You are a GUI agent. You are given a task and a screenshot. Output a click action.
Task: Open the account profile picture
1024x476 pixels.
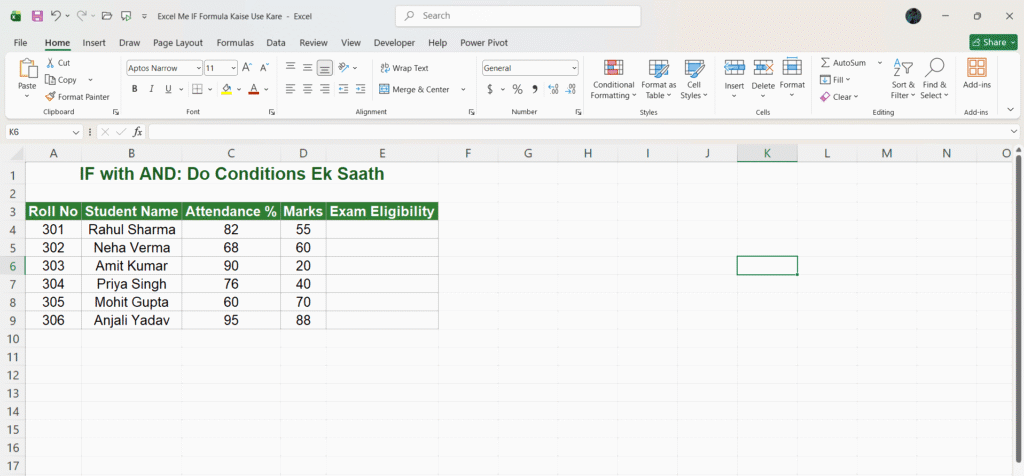(x=914, y=16)
